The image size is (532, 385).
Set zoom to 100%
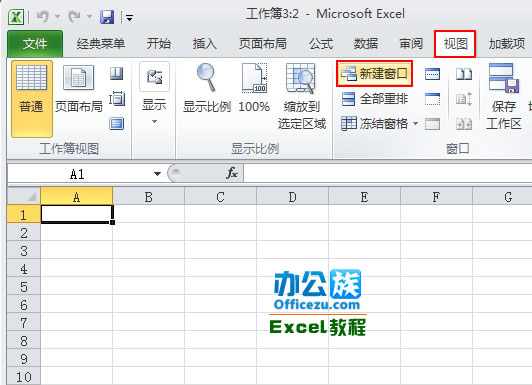(254, 88)
